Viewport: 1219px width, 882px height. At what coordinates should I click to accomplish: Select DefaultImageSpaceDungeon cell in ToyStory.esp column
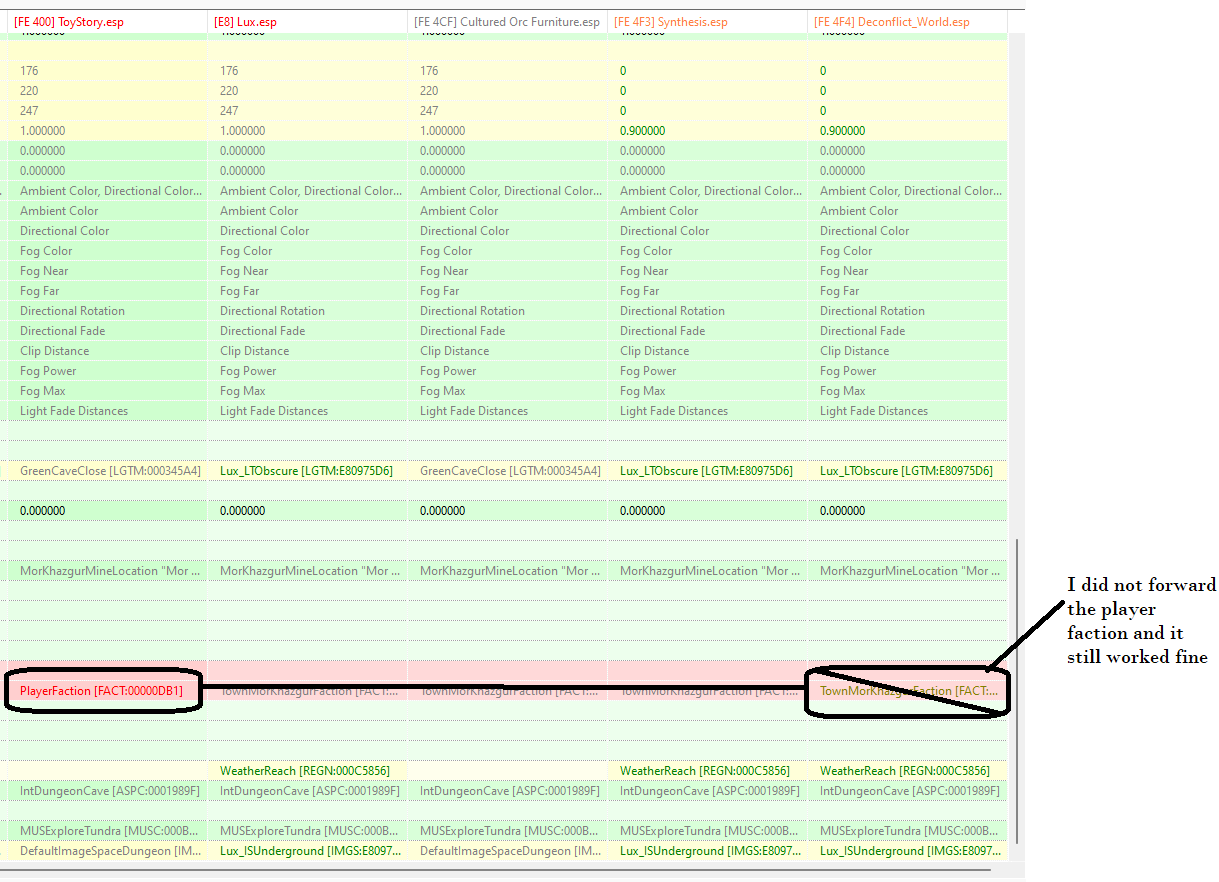coord(107,851)
